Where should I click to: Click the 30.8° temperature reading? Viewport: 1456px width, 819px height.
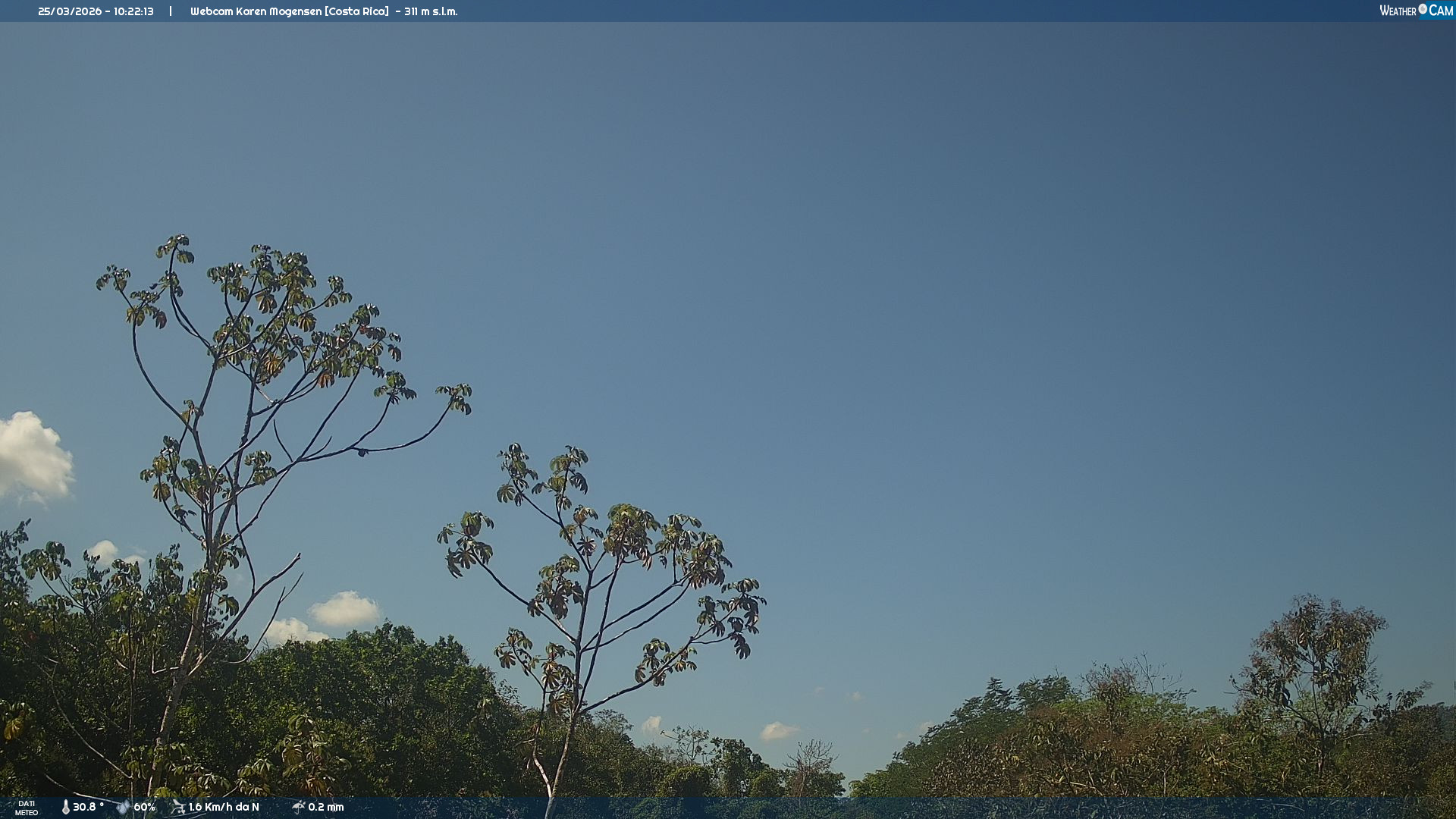pos(88,808)
